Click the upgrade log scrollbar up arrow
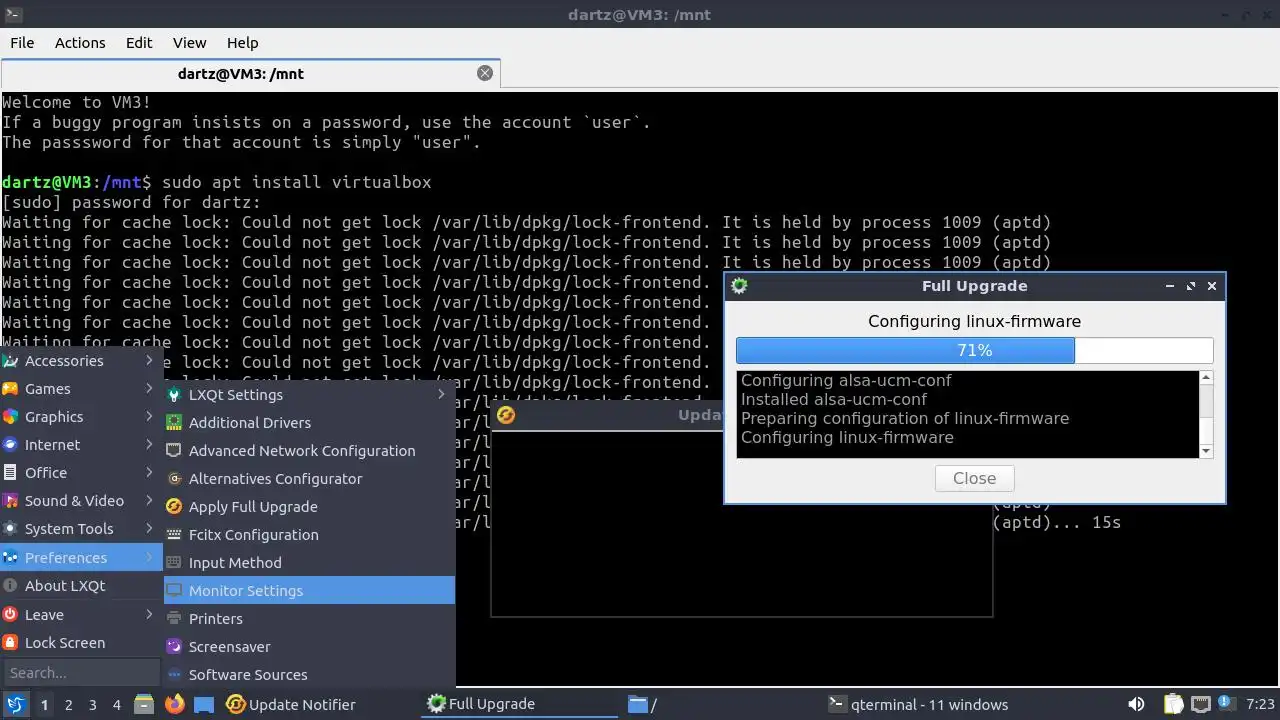This screenshot has height=720, width=1280. click(1205, 378)
